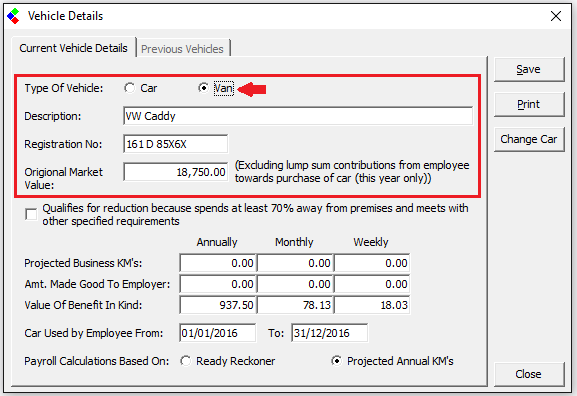
Task: Click weekly Benefit In Kind value 18.03
Action: (372, 305)
